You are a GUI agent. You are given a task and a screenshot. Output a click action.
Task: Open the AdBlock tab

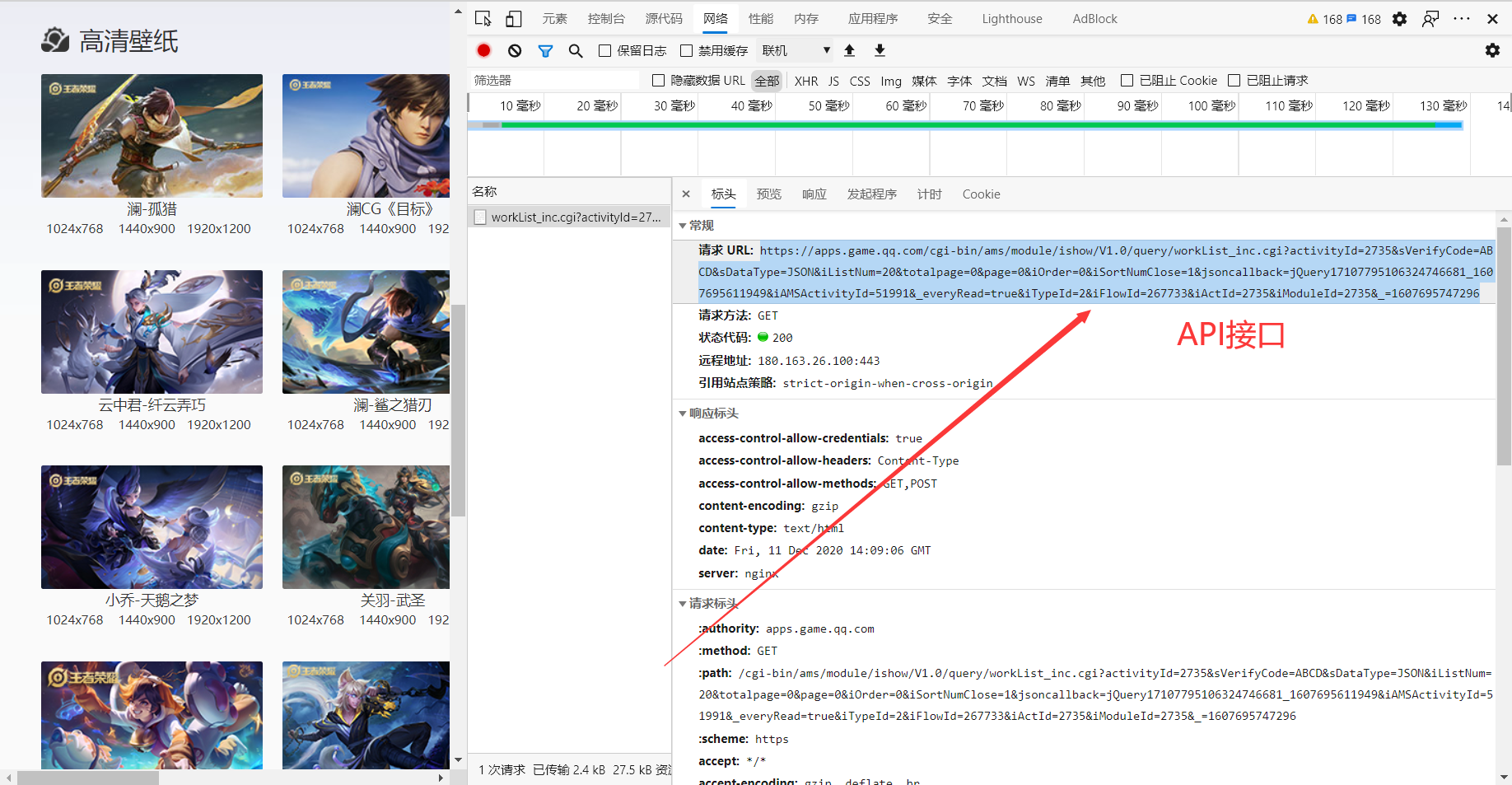coord(1094,18)
